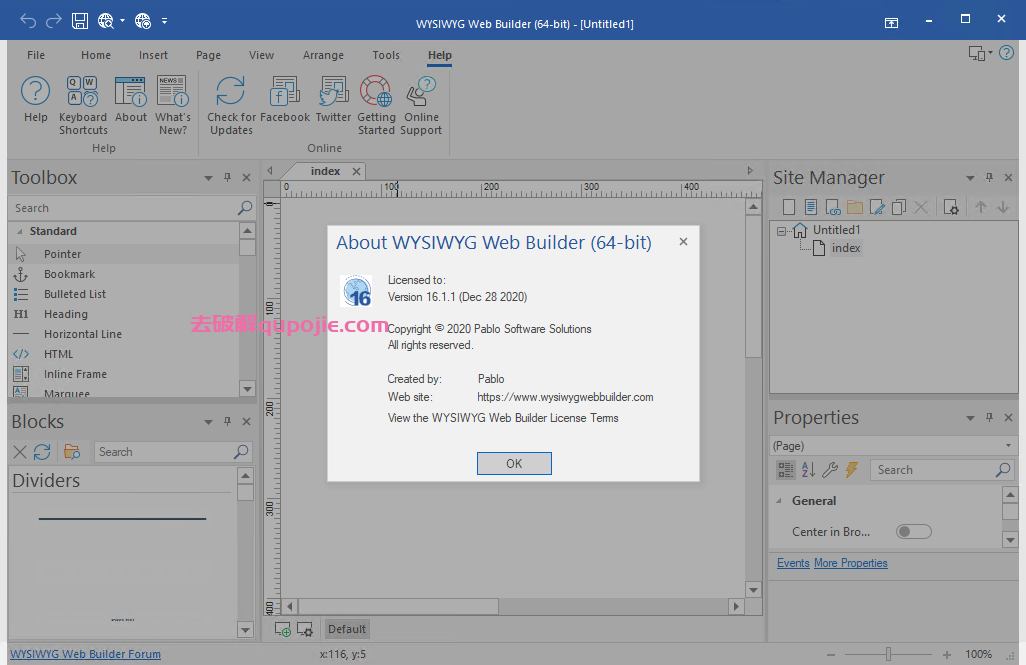The width and height of the screenshot is (1026, 665).
Task: Open WYSIWYG Web Builder Forum link
Action: pos(85,654)
